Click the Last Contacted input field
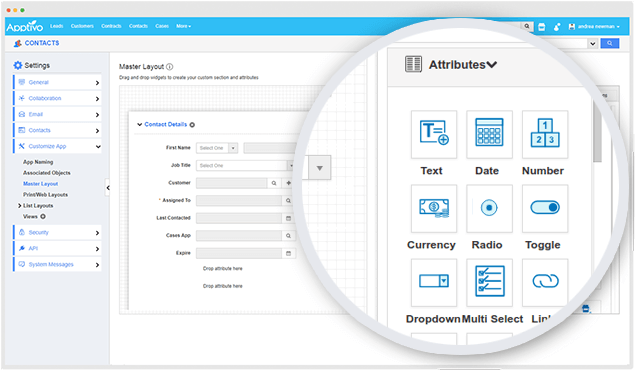 point(239,218)
